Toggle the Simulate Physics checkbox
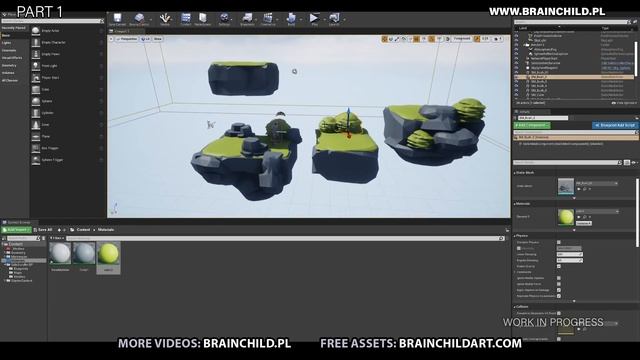Screen dimensions: 640x360 click(559, 242)
